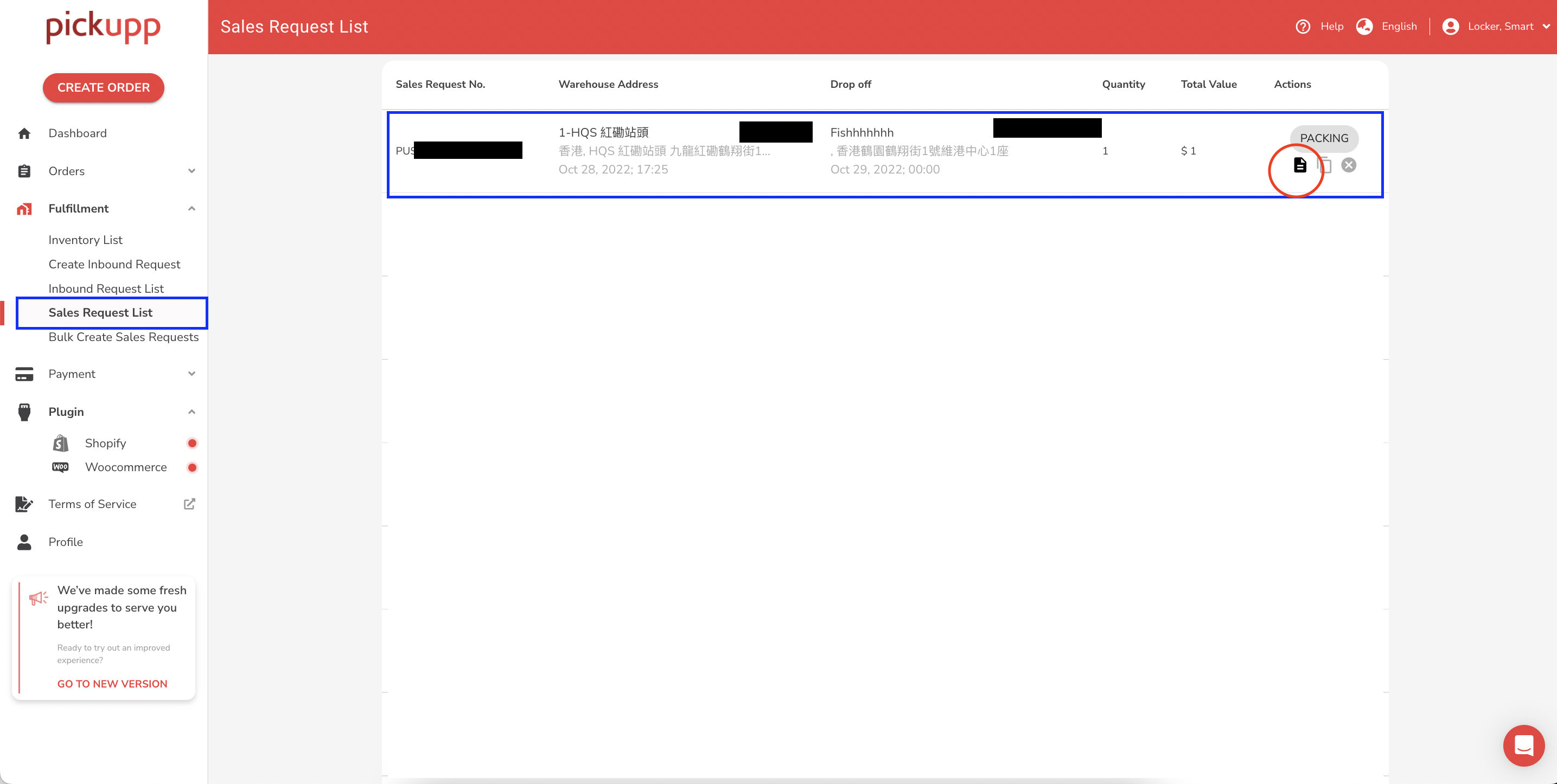Click the Shopify plugin icon
This screenshot has width=1557, height=784.
pyautogui.click(x=60, y=444)
